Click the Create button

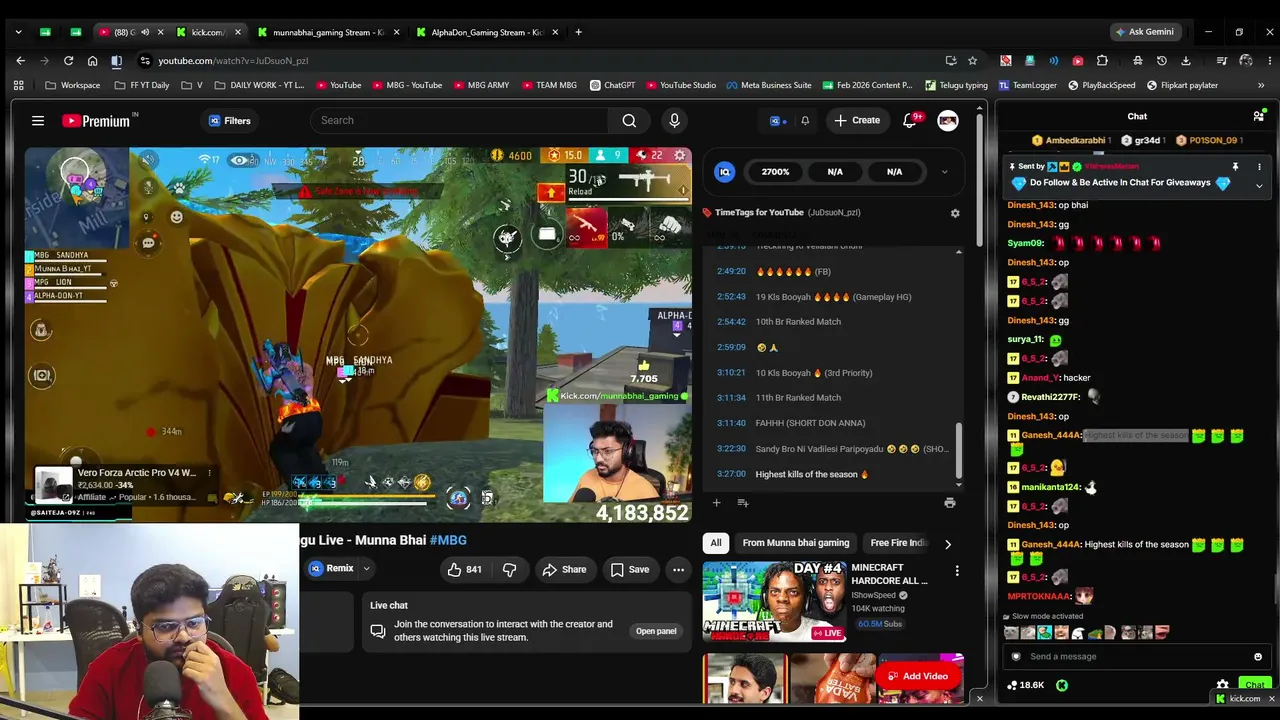pyautogui.click(x=857, y=121)
